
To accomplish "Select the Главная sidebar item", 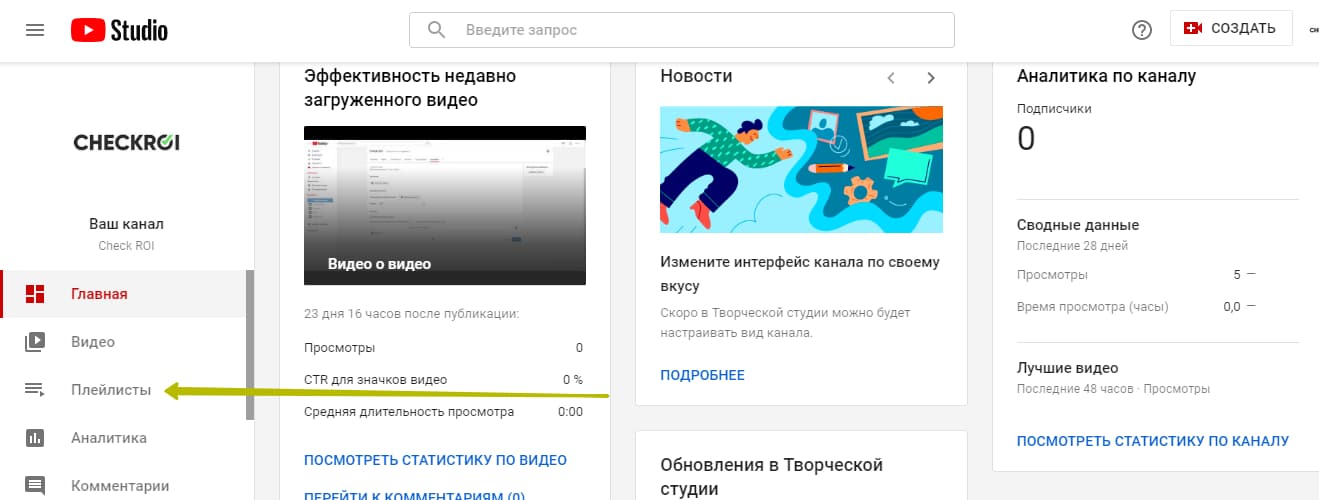I will coord(124,294).
